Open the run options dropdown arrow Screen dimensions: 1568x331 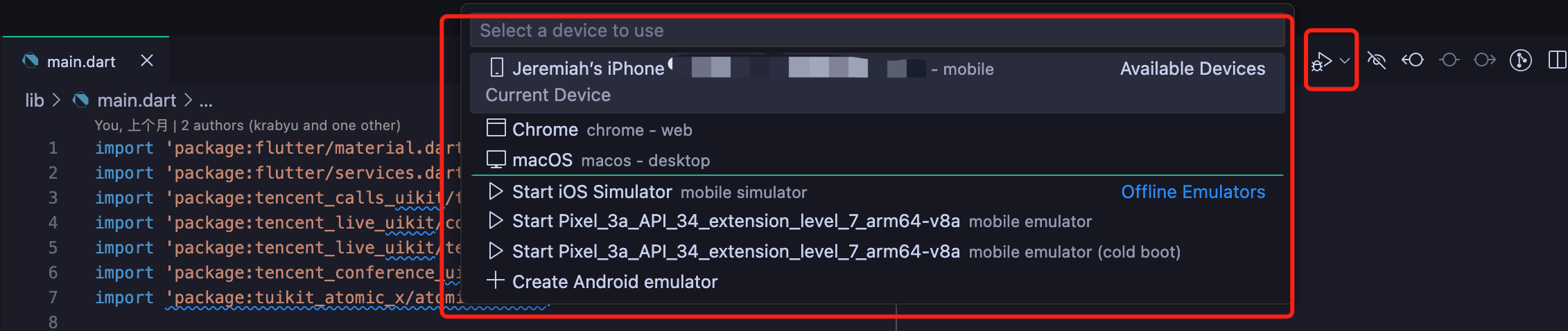(x=1345, y=61)
